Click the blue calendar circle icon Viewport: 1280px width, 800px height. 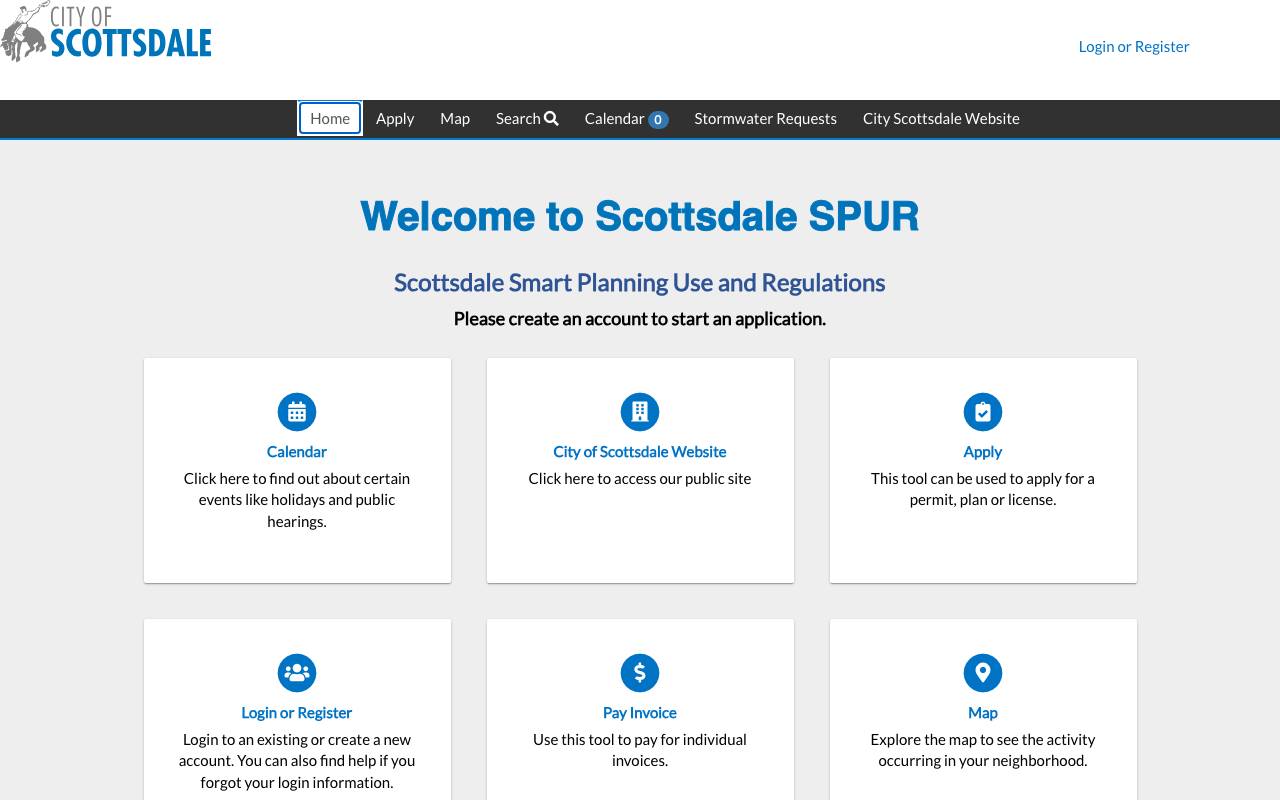[x=297, y=412]
